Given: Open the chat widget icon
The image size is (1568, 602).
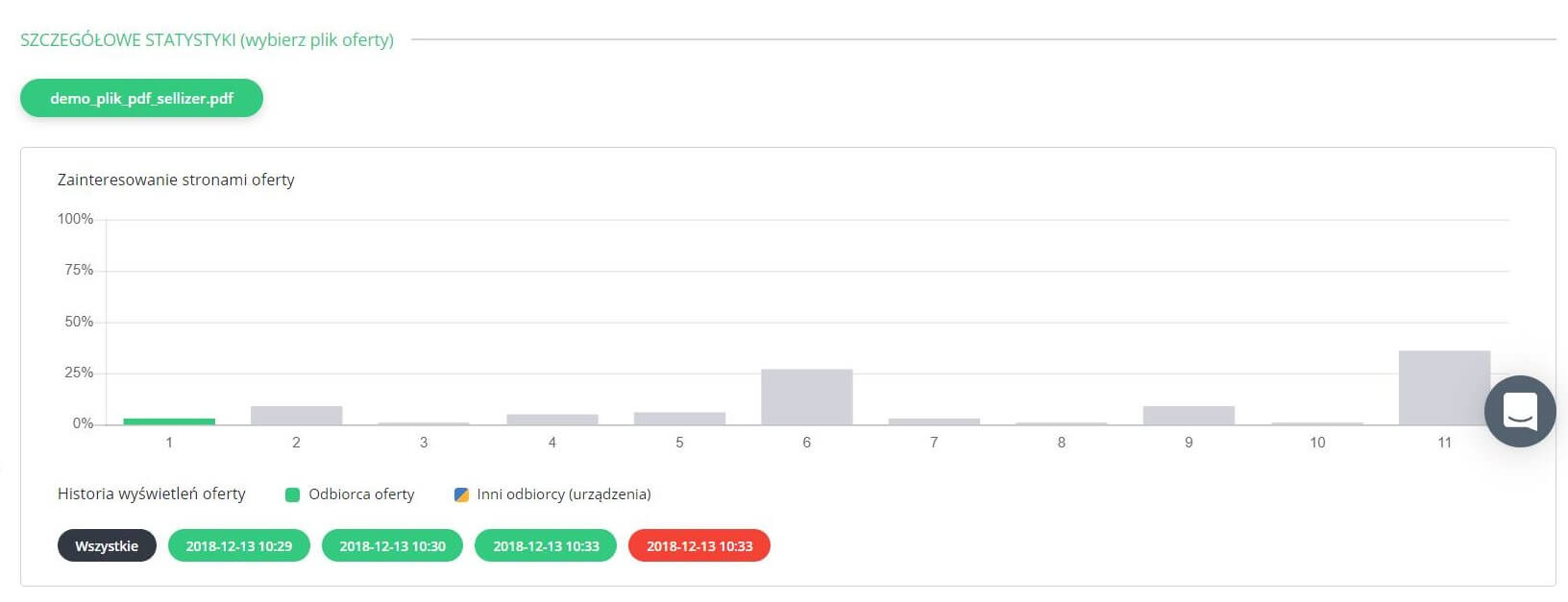Looking at the screenshot, I should point(1519,411).
